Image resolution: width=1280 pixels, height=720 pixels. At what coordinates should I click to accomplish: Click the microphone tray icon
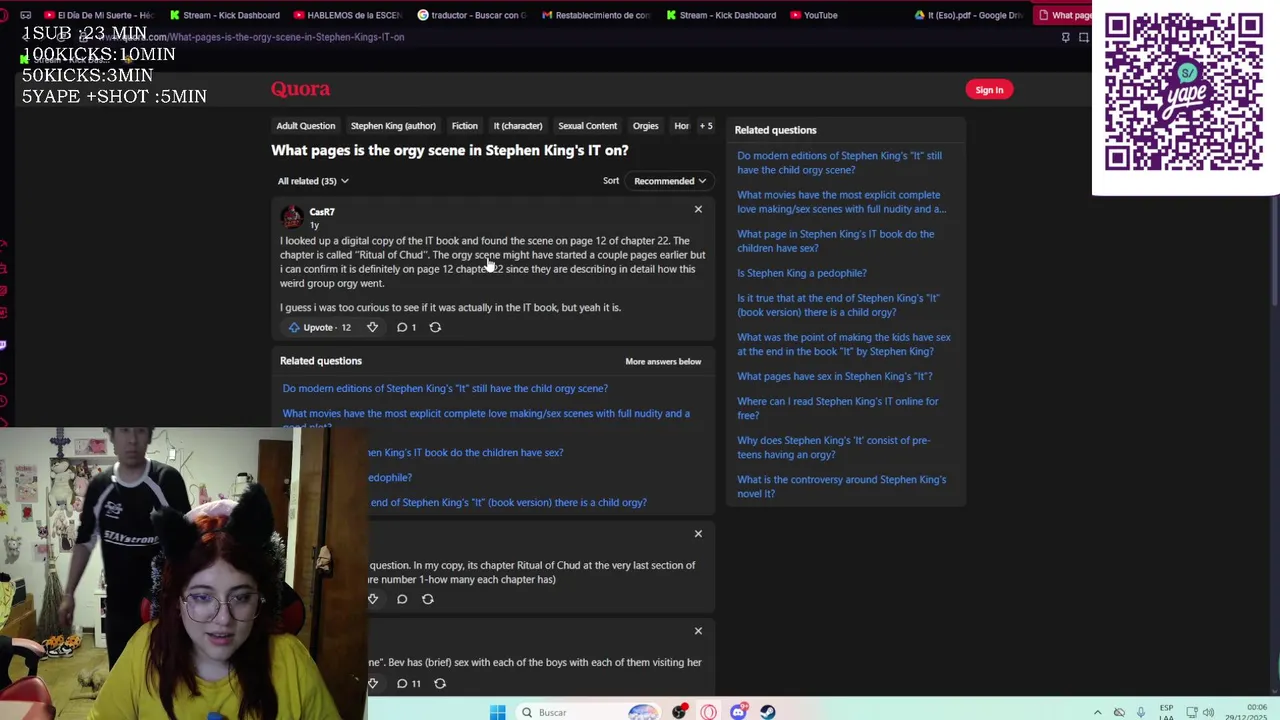1140,712
